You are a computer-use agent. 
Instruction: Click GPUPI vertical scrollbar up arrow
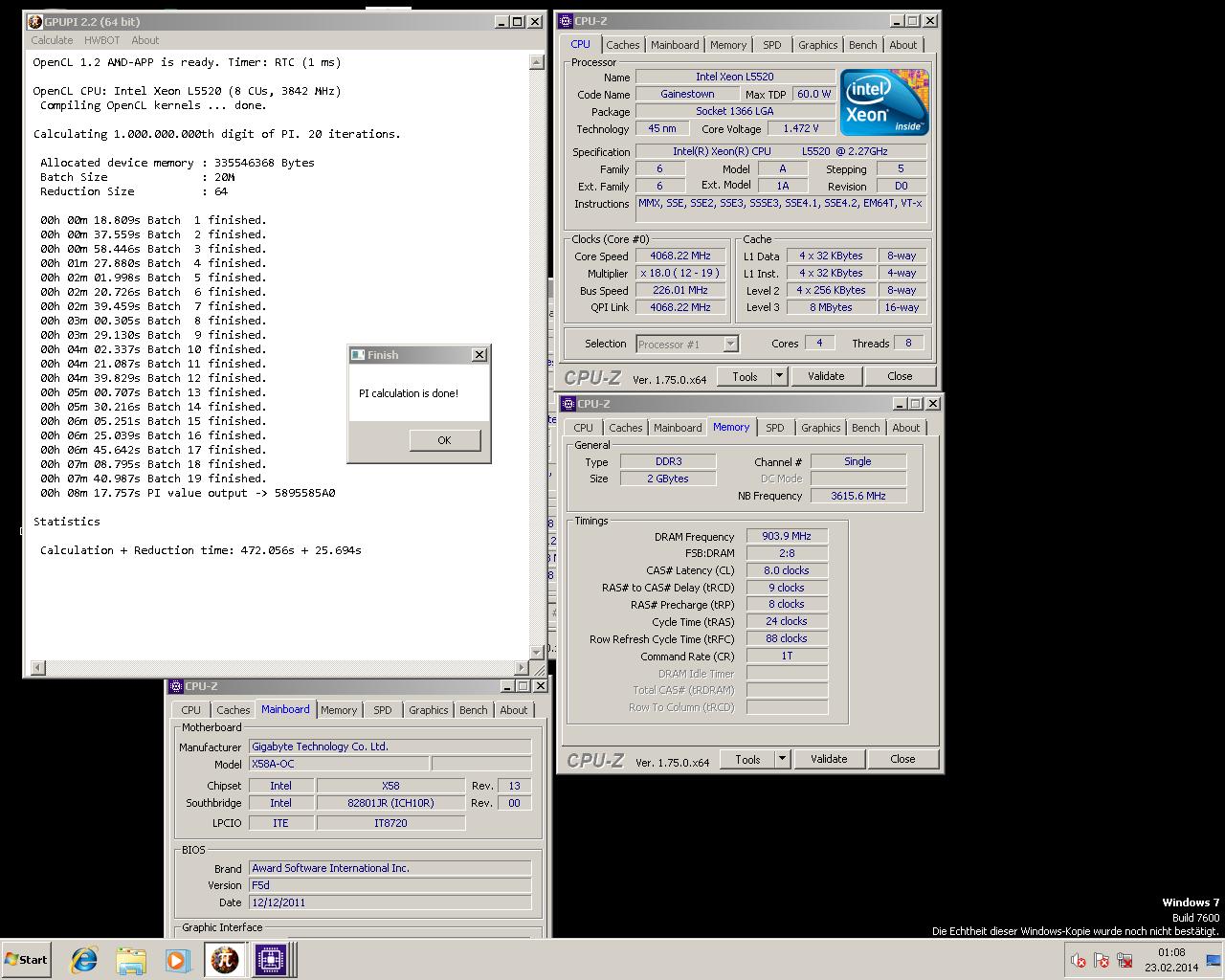click(x=536, y=62)
